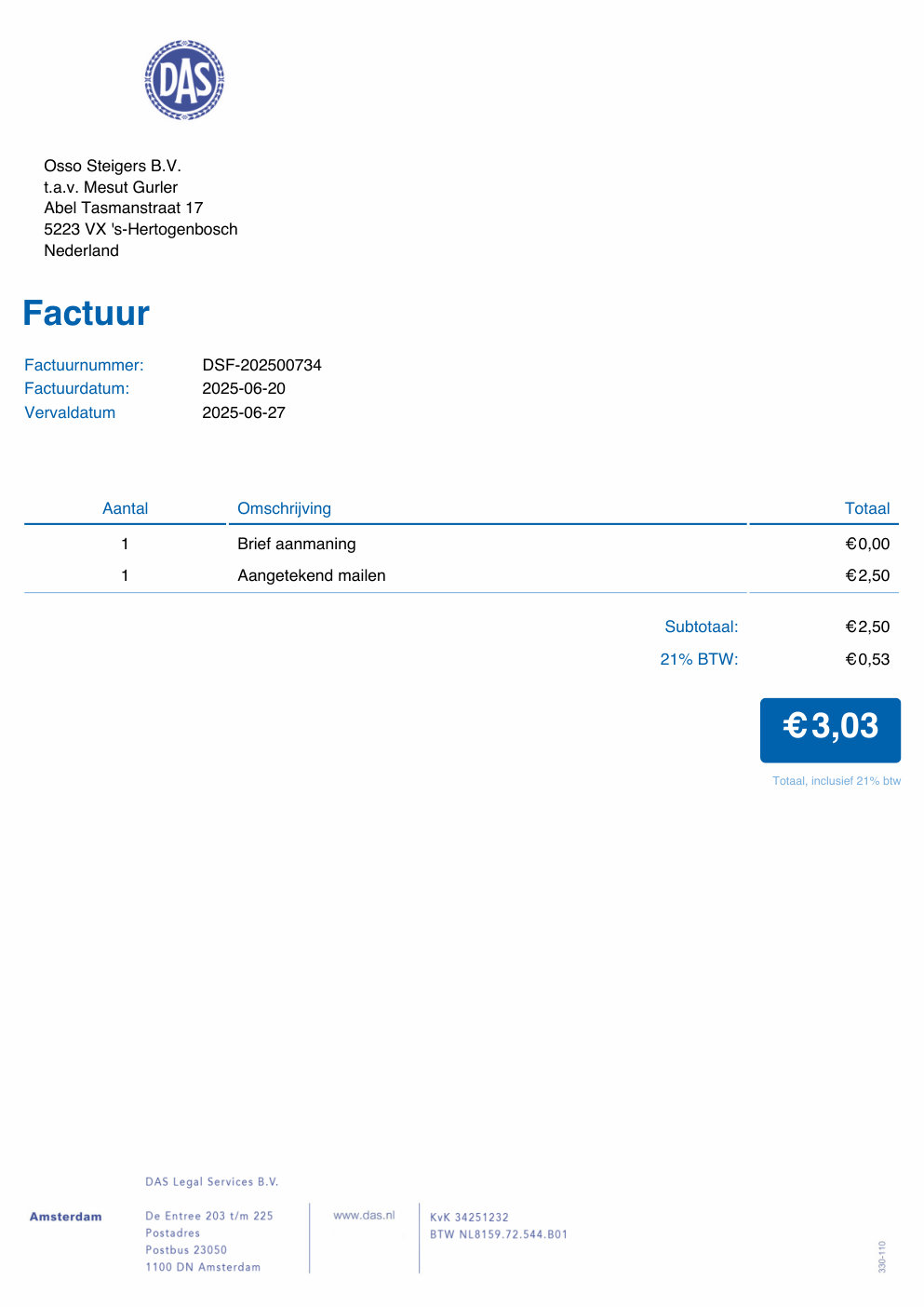Open the www.das.nl website link
This screenshot has height=1307, width=924.
tap(364, 1215)
